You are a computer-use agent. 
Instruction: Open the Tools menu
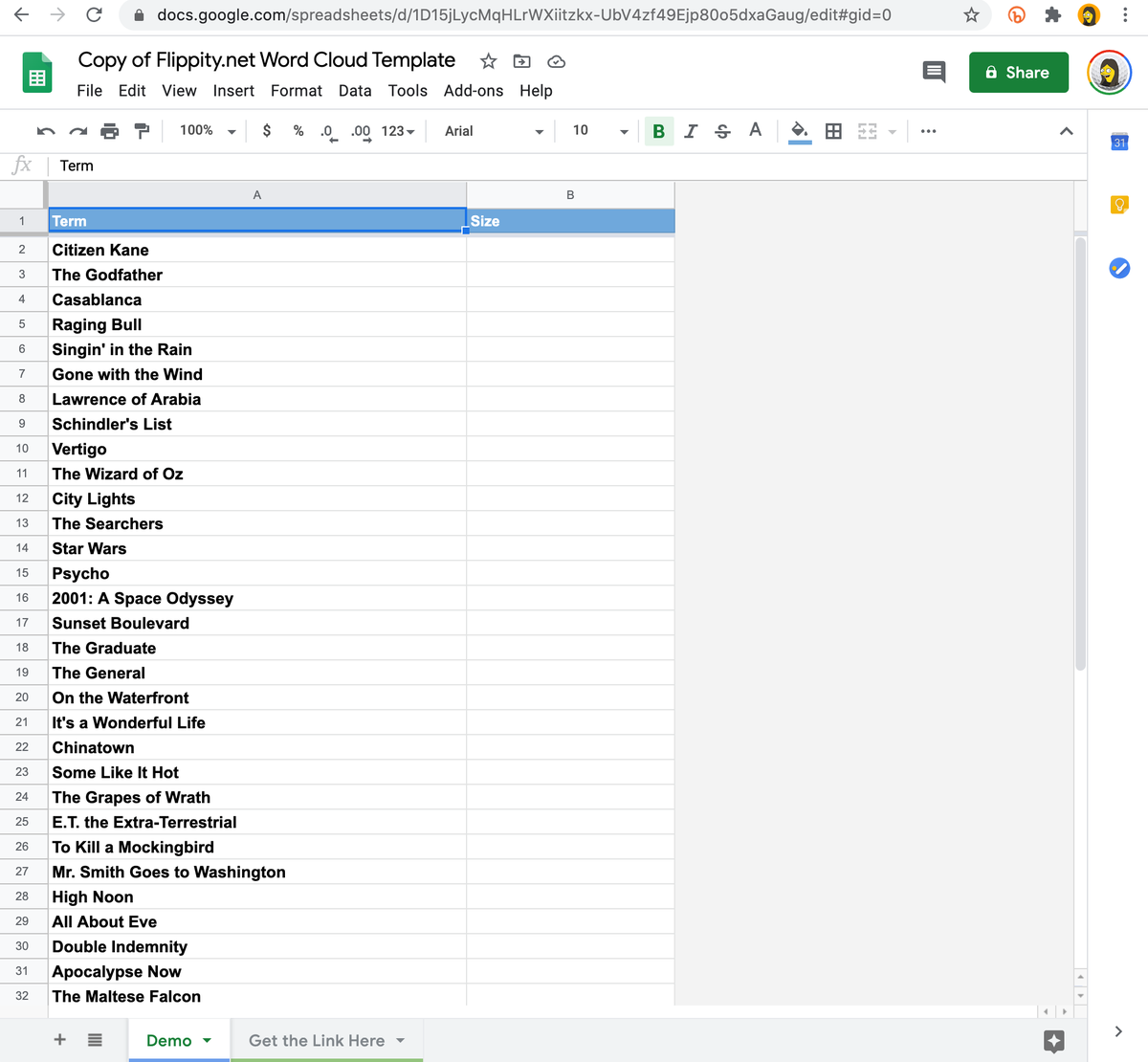[408, 91]
